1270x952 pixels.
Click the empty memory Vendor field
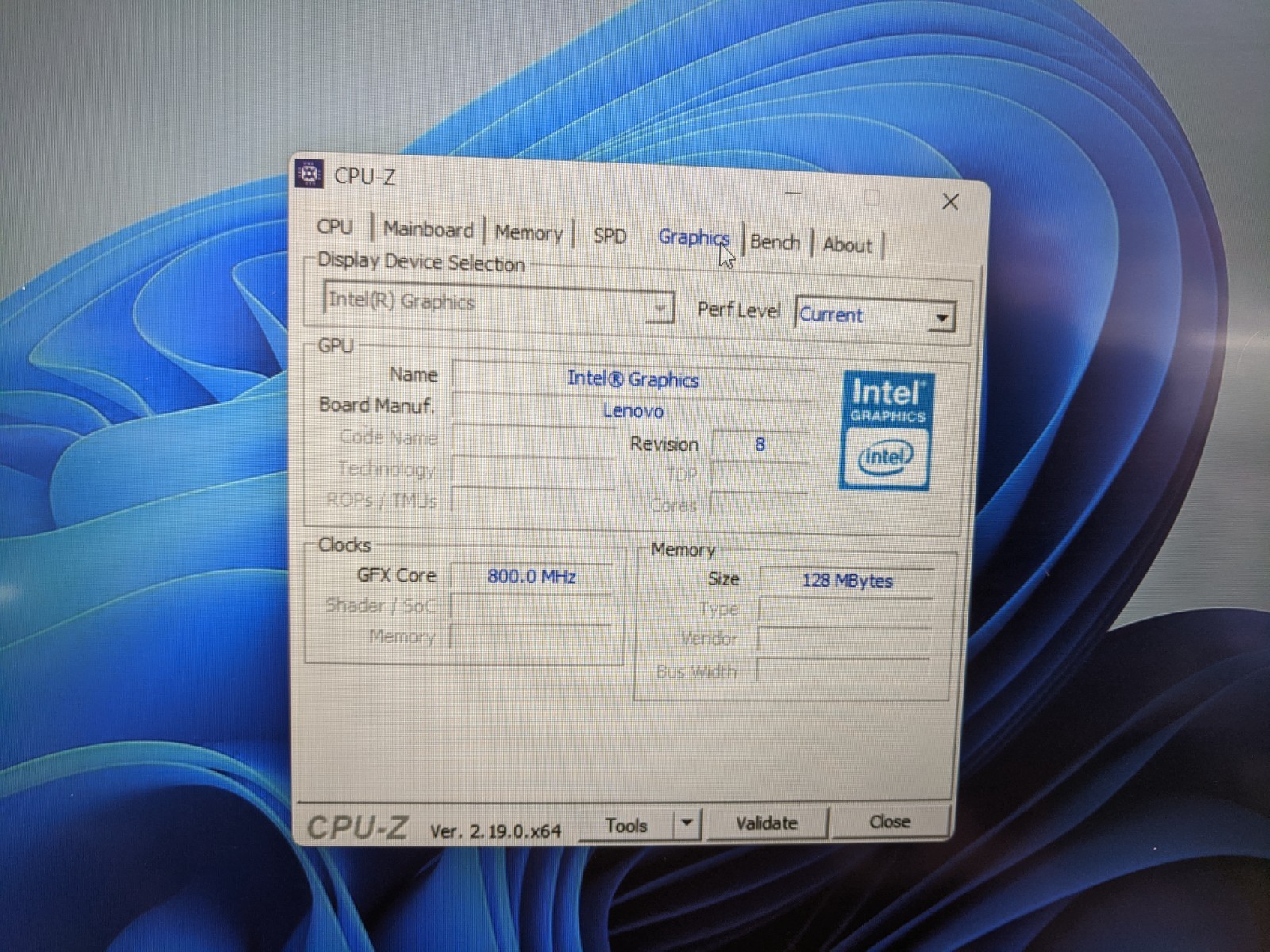[x=845, y=639]
